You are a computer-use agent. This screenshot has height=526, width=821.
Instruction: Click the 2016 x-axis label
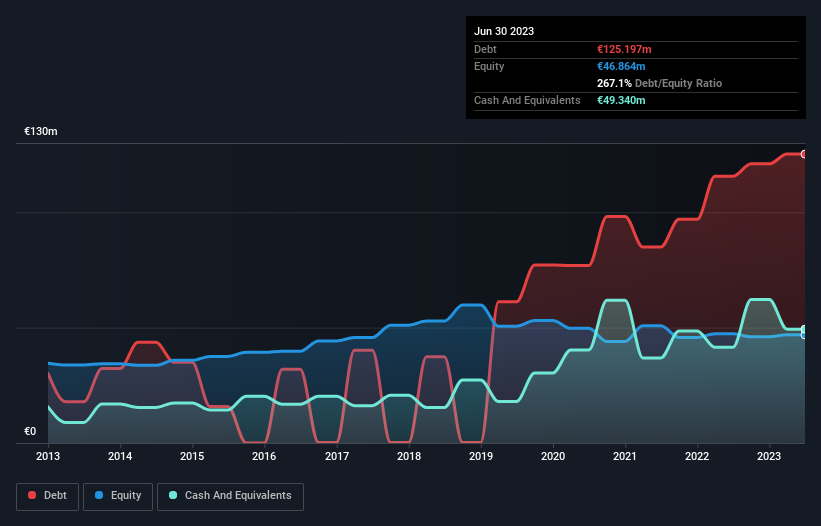(264, 456)
